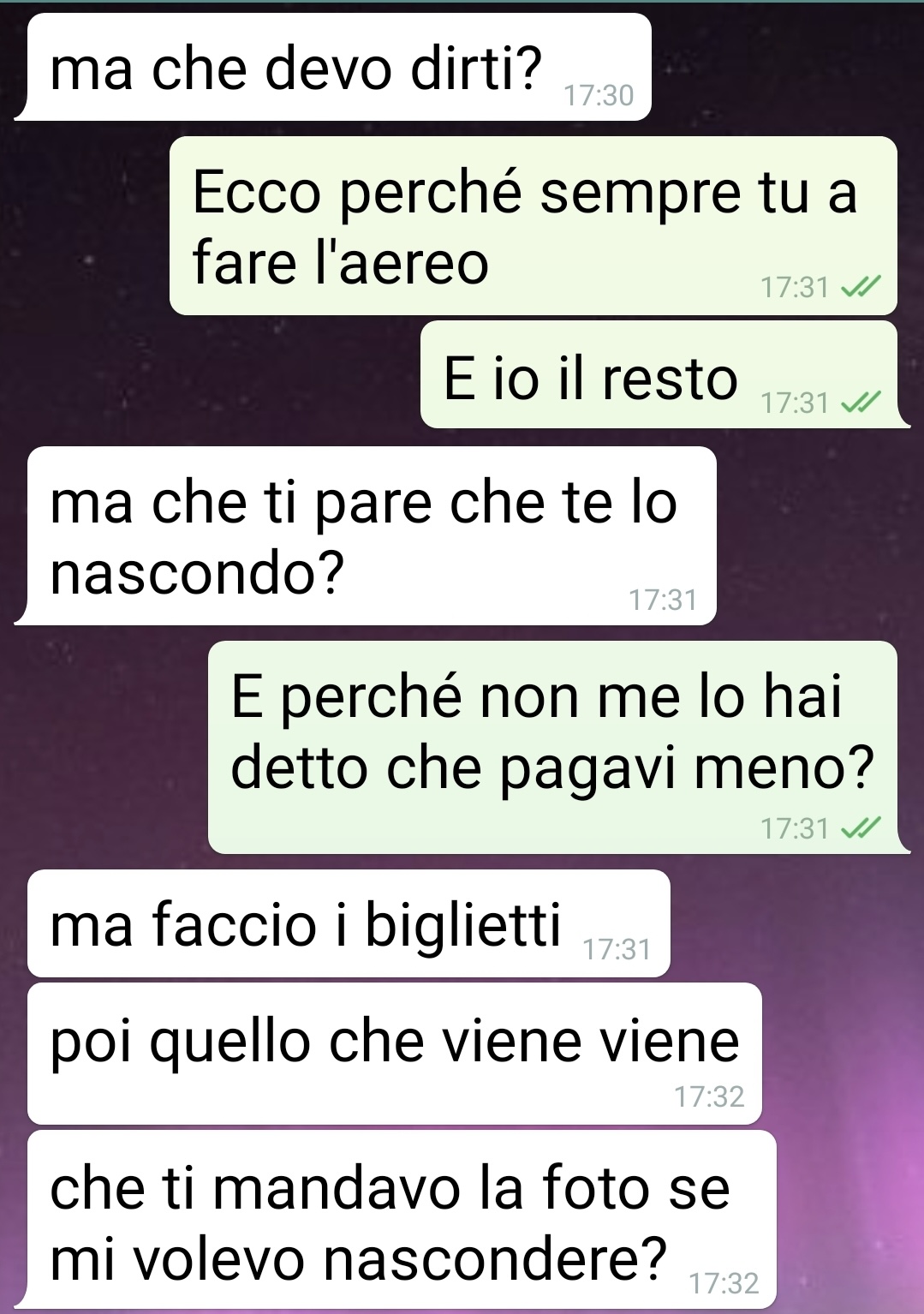Tap 17:31 timestamp of 'E io il resto'
This screenshot has width=924, height=1314.
pos(796,403)
